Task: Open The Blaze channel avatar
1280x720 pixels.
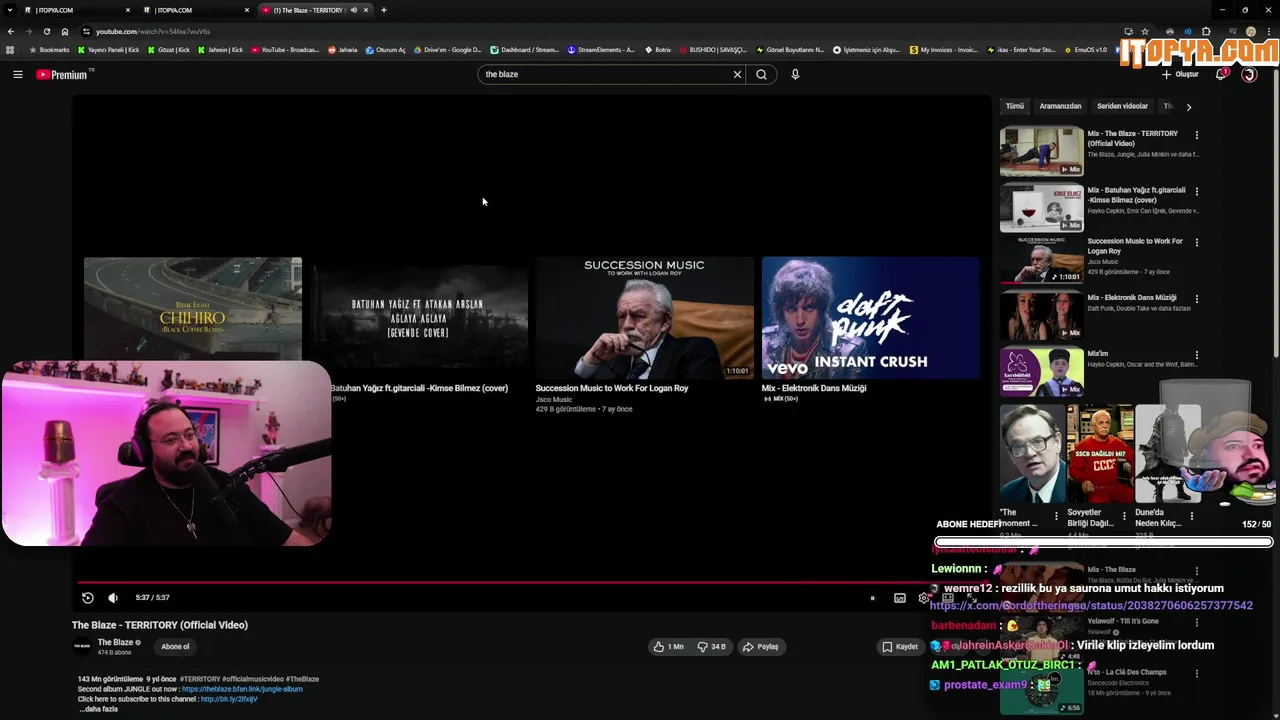Action: [x=82, y=646]
